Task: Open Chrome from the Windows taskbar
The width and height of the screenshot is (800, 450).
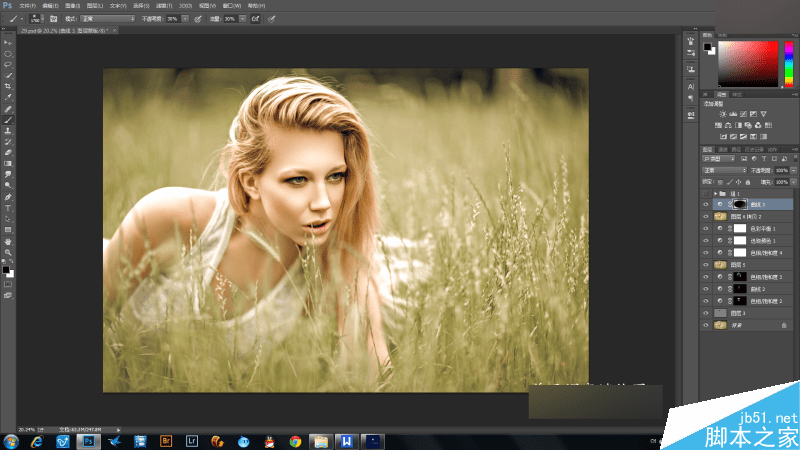Action: [x=295, y=440]
